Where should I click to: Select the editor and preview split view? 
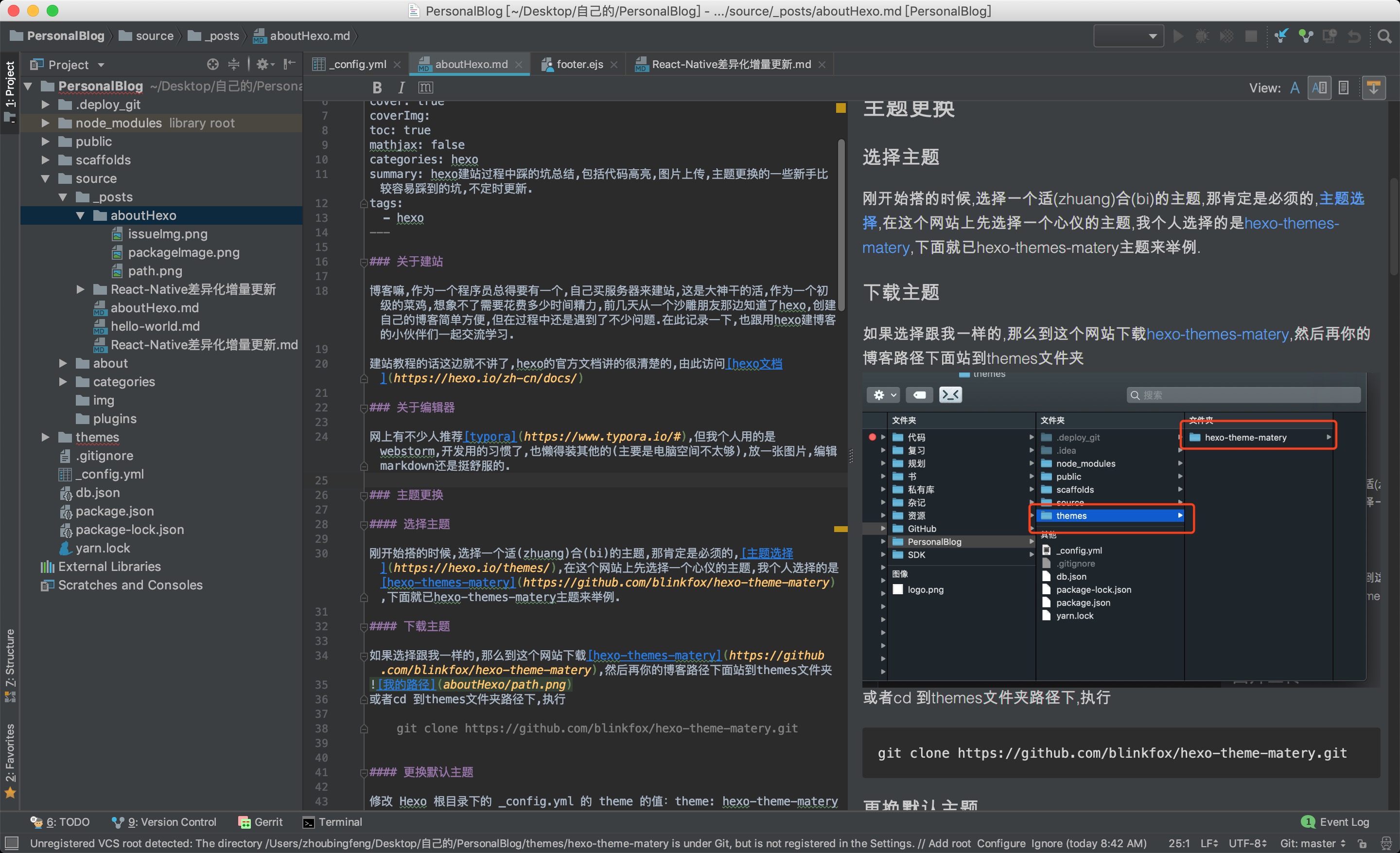[1319, 88]
